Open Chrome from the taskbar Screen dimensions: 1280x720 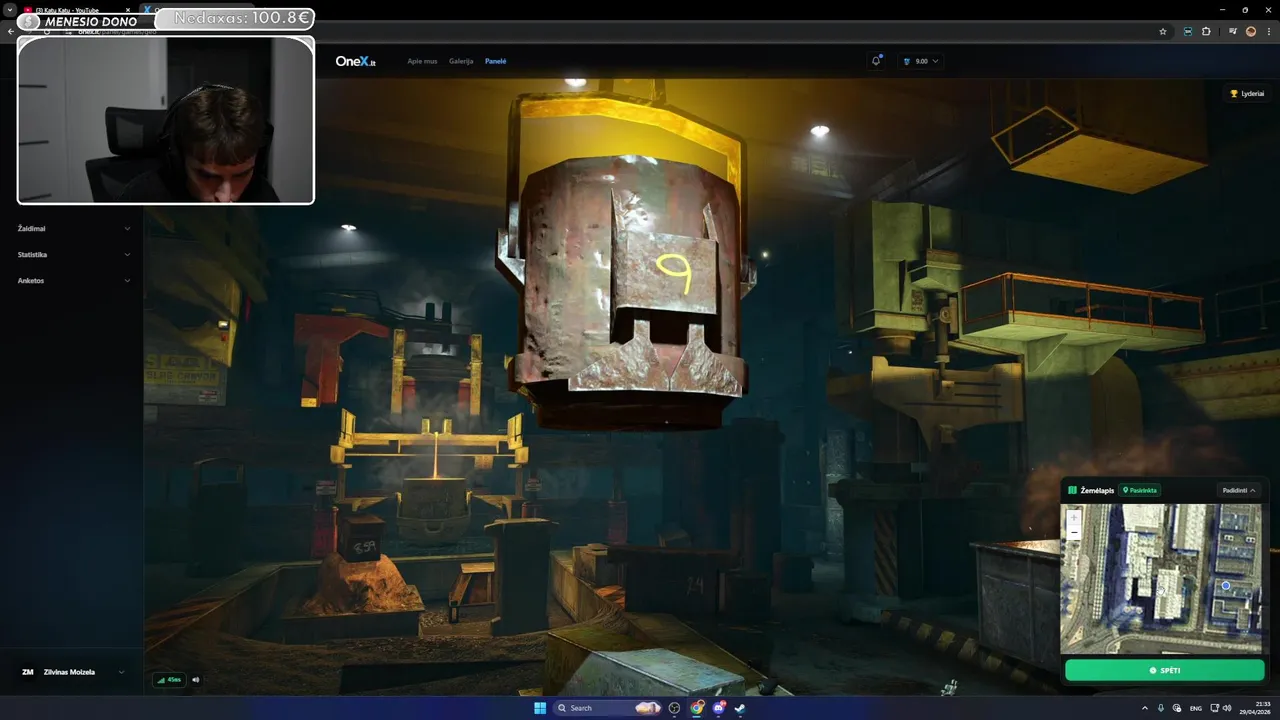coord(697,708)
